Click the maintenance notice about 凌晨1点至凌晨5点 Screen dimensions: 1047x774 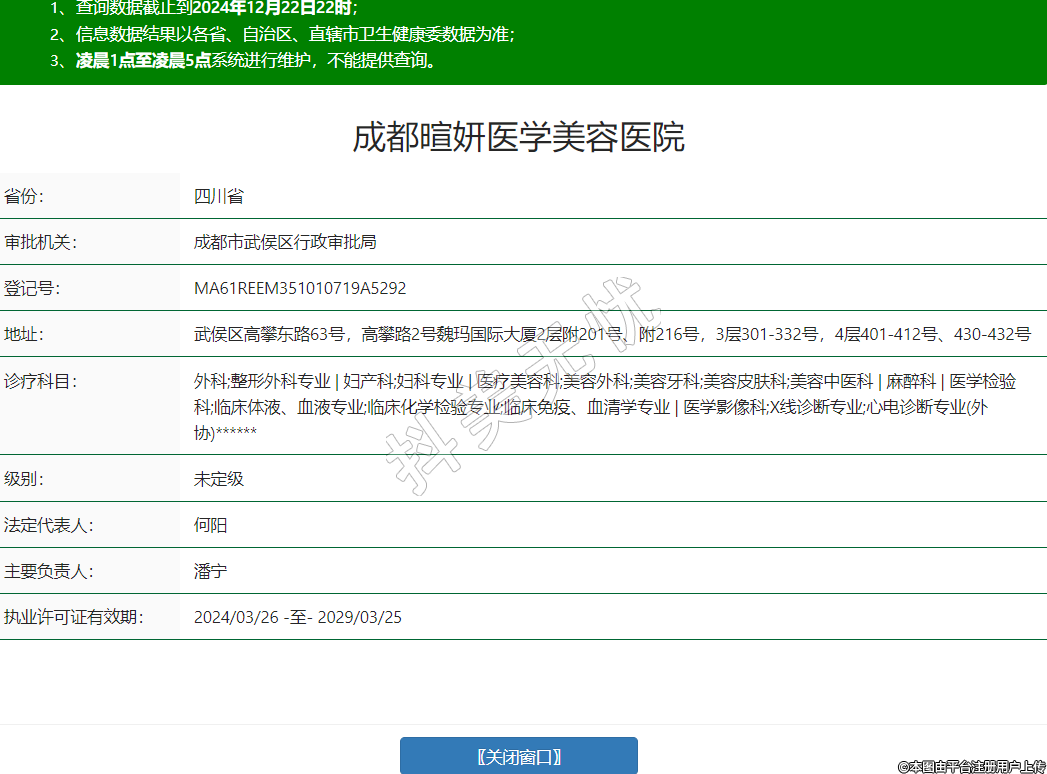tap(256, 60)
